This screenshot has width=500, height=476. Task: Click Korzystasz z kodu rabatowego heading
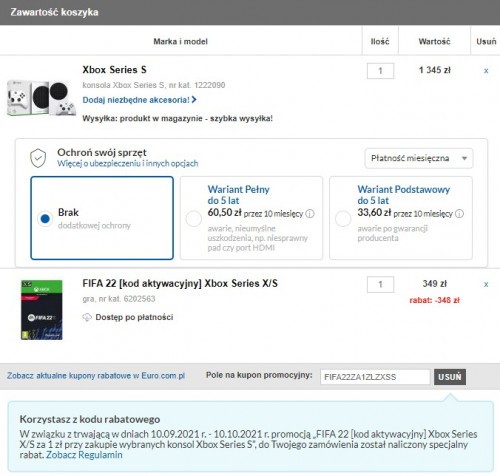(90, 419)
